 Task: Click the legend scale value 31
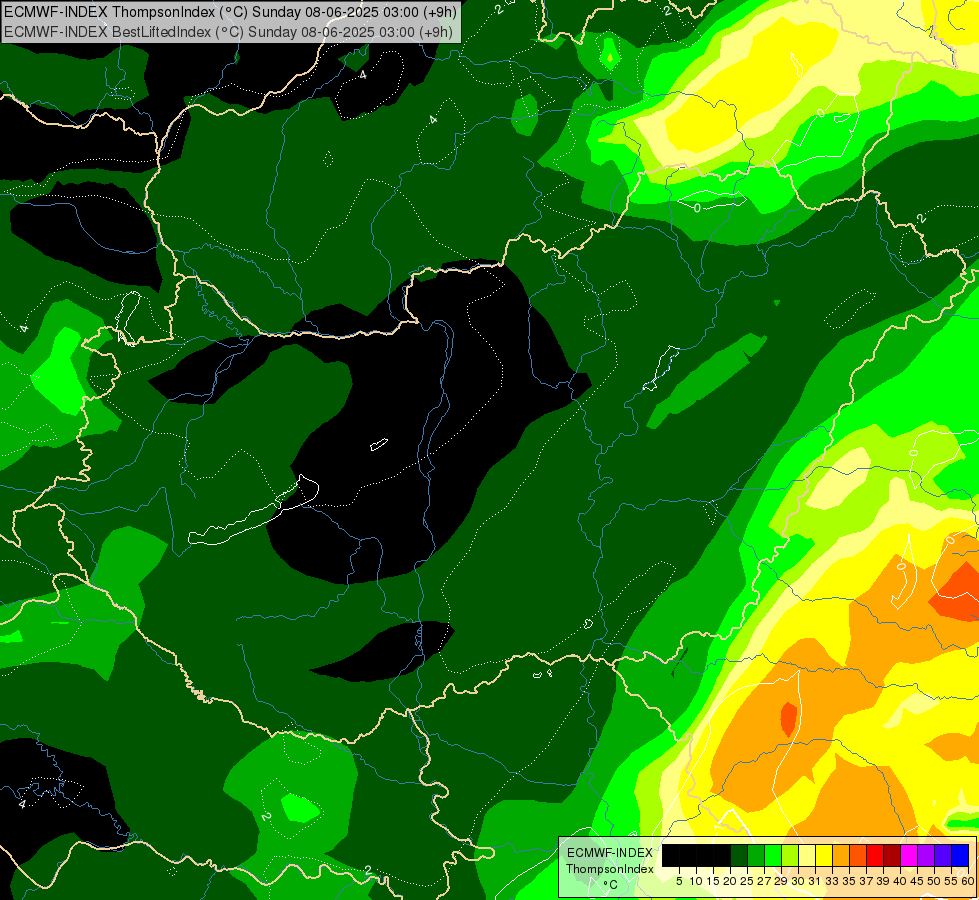tap(815, 881)
